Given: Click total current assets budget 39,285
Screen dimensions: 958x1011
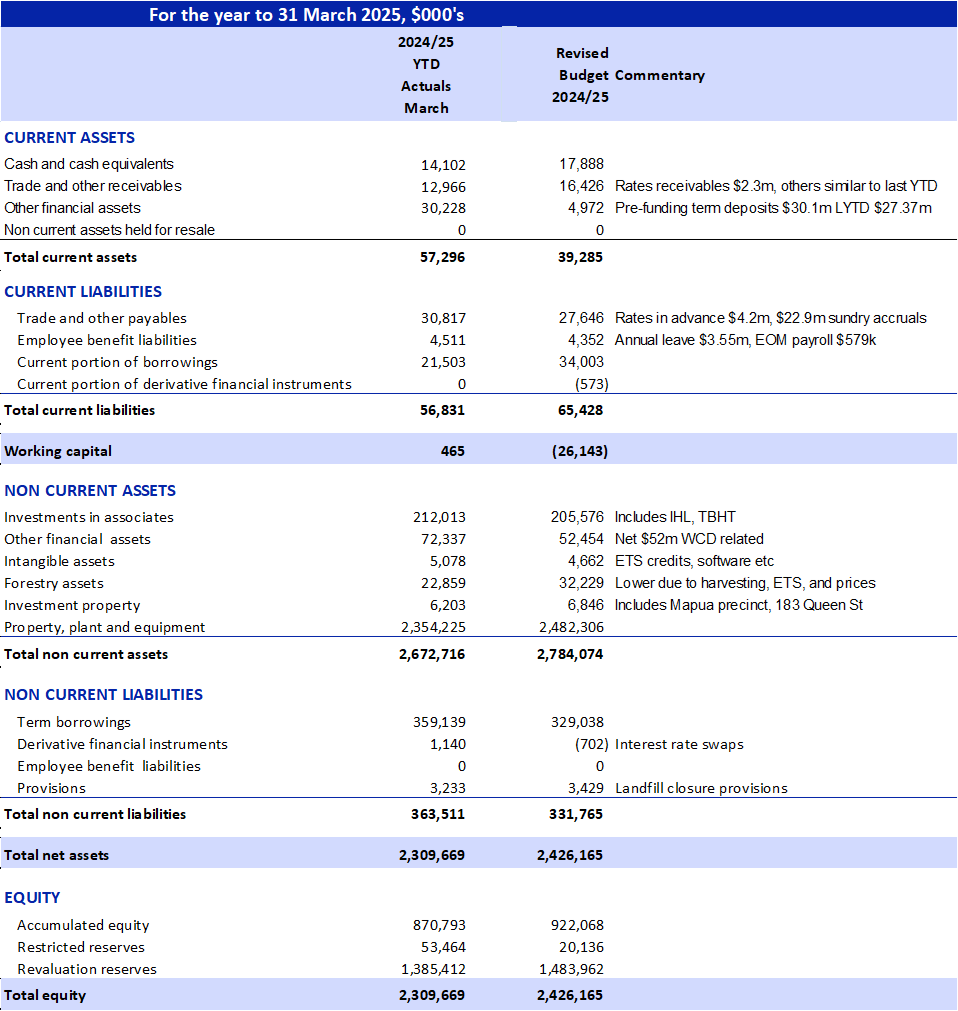Looking at the screenshot, I should coord(580,257).
